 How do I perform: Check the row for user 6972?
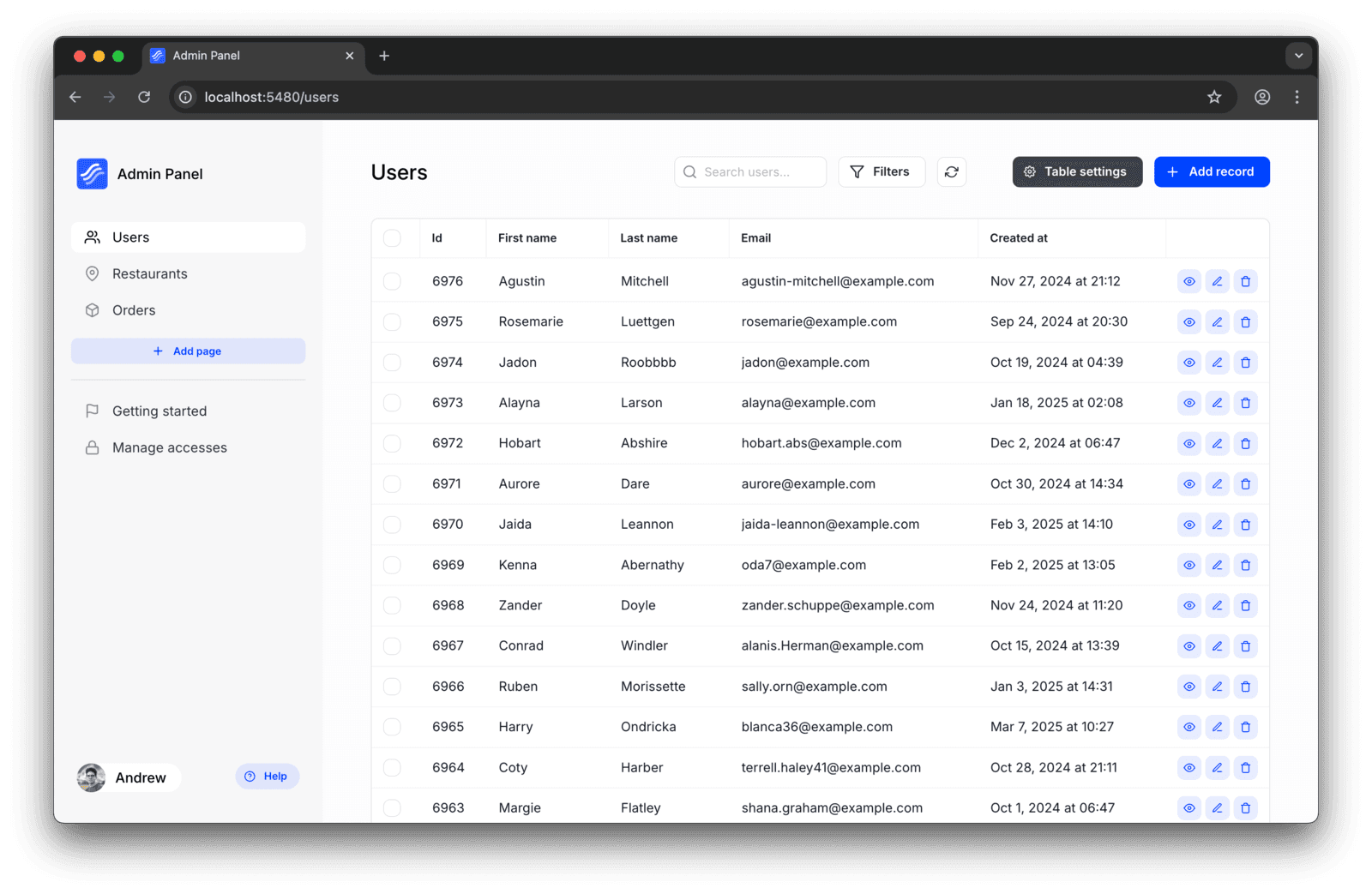point(392,443)
